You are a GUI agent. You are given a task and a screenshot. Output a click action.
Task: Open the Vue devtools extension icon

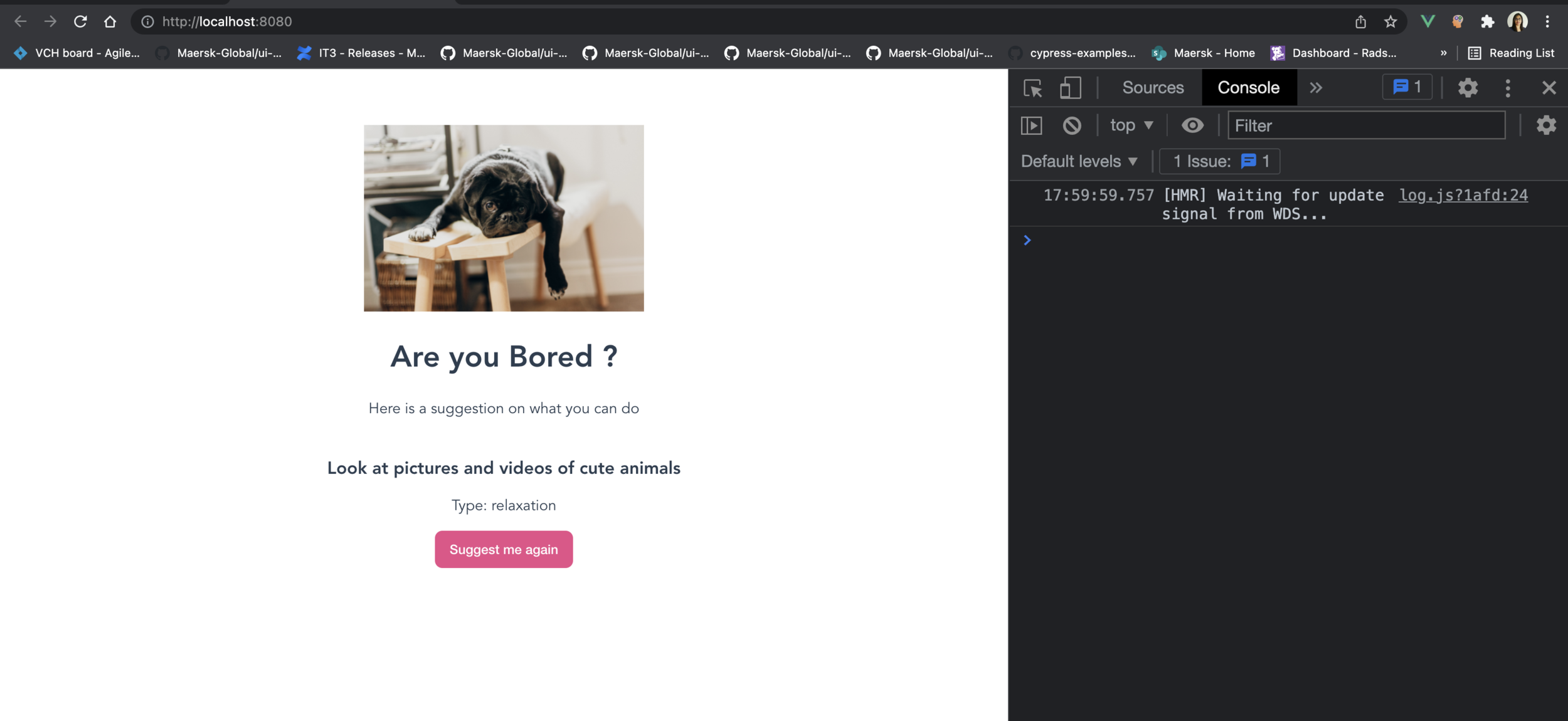[1428, 22]
